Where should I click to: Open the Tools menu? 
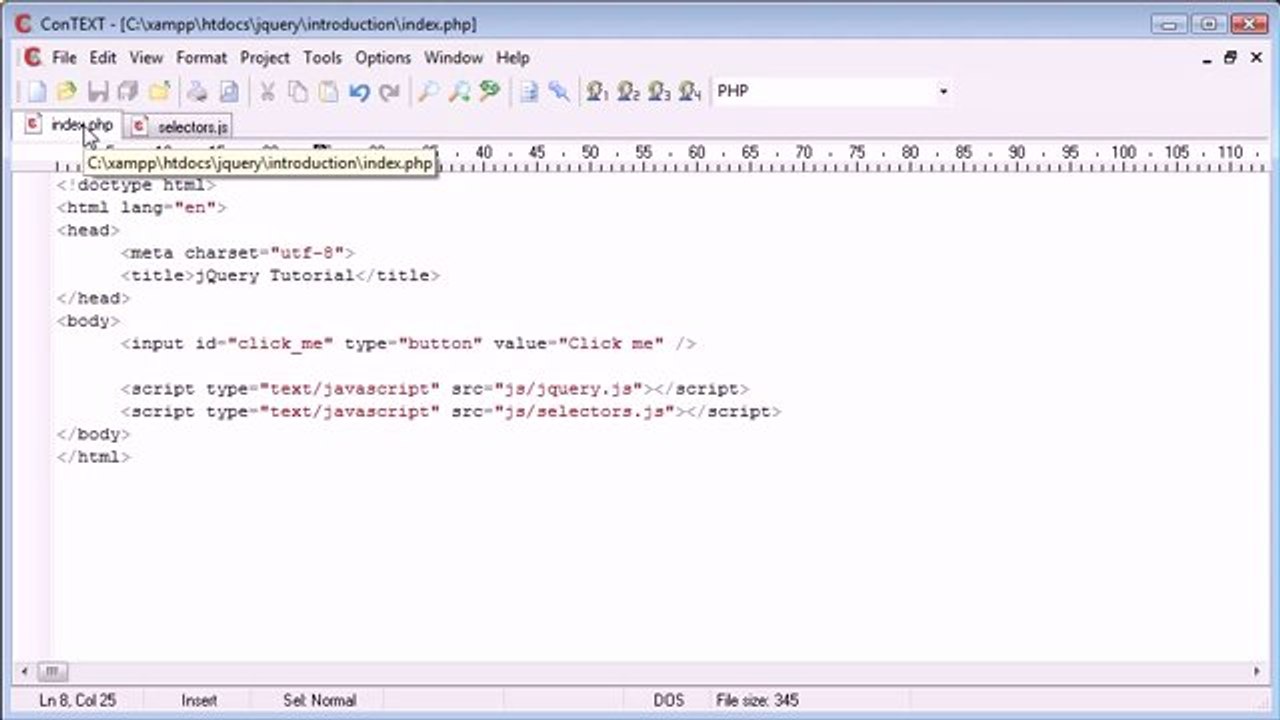(322, 58)
